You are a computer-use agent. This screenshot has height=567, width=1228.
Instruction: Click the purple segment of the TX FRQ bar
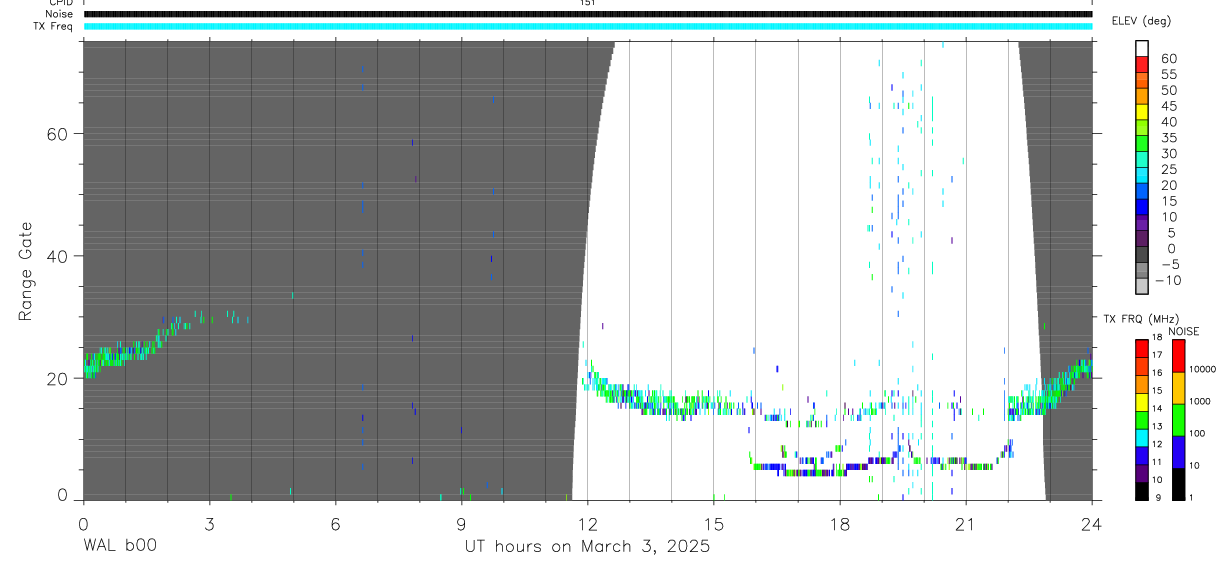pos(1141,473)
